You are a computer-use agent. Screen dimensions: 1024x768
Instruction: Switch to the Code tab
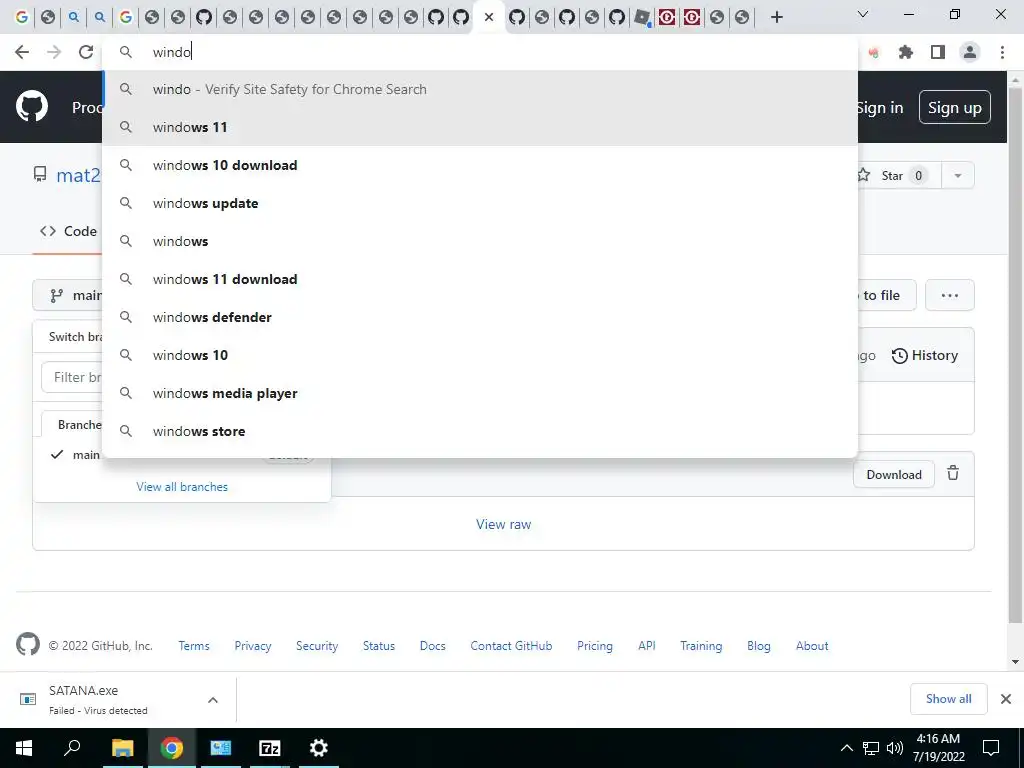pos(69,231)
